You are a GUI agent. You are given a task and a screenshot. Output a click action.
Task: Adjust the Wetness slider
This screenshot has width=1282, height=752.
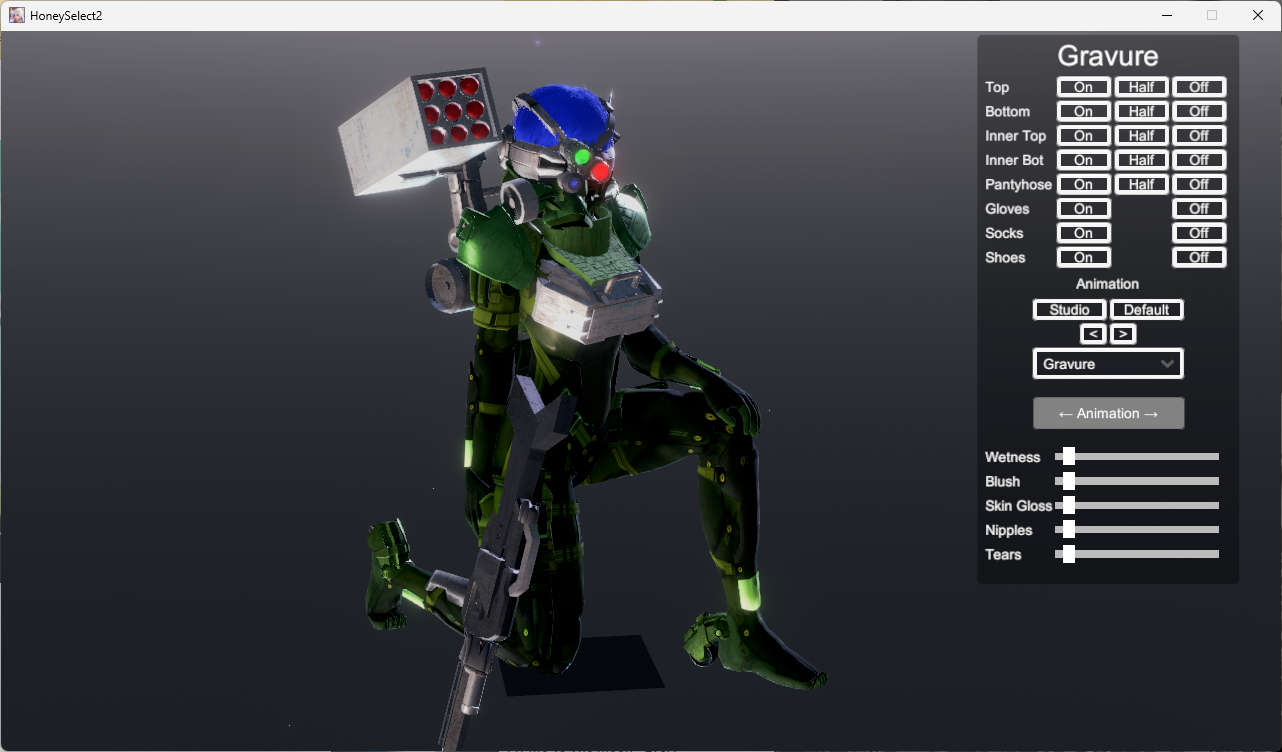pyautogui.click(x=1137, y=457)
